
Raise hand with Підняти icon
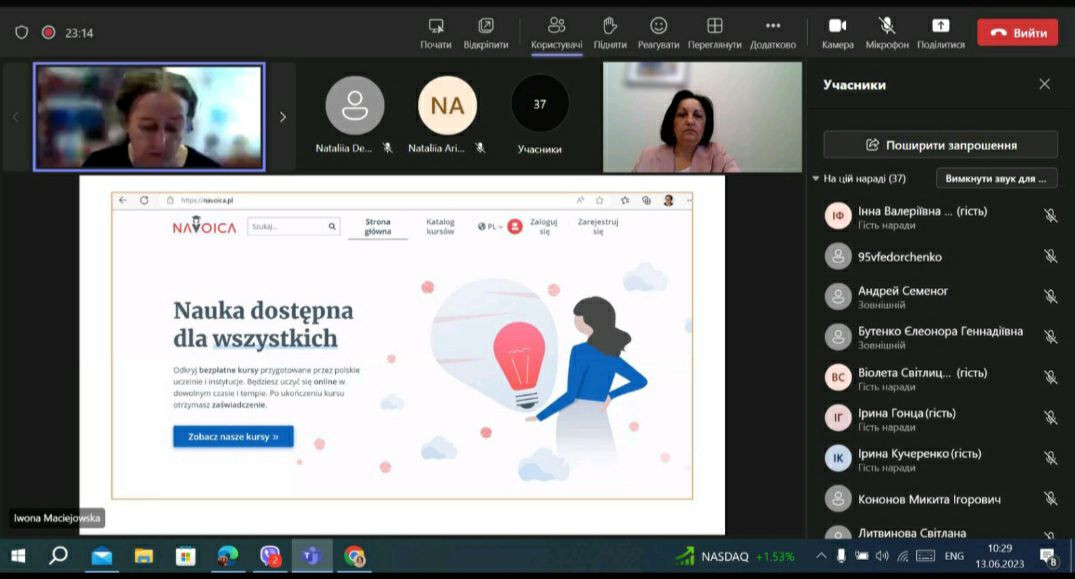pyautogui.click(x=610, y=27)
